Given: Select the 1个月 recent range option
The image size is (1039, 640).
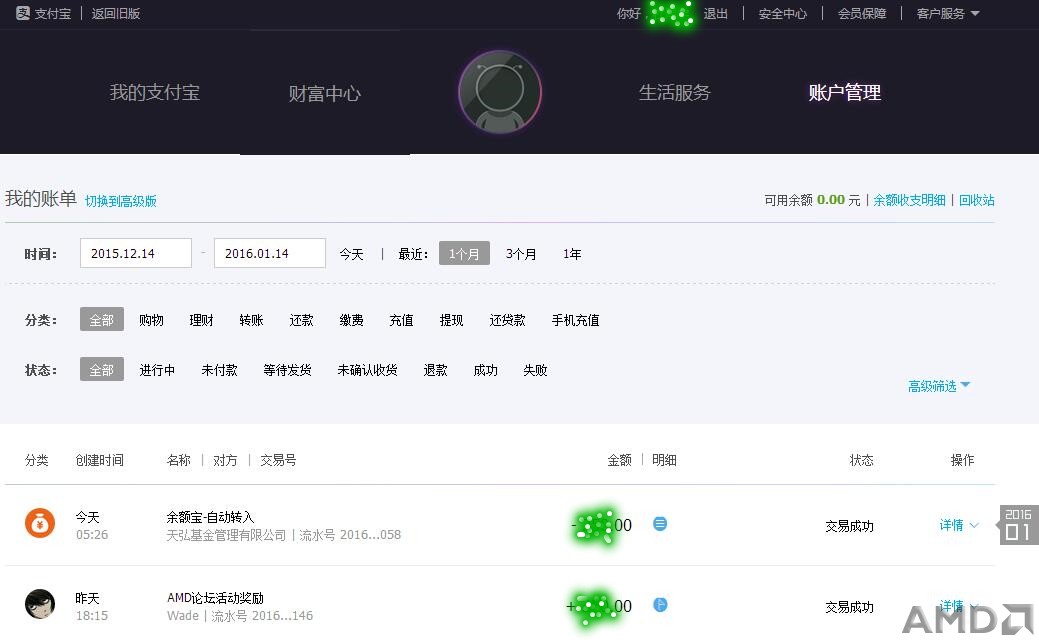Looking at the screenshot, I should click(x=464, y=253).
